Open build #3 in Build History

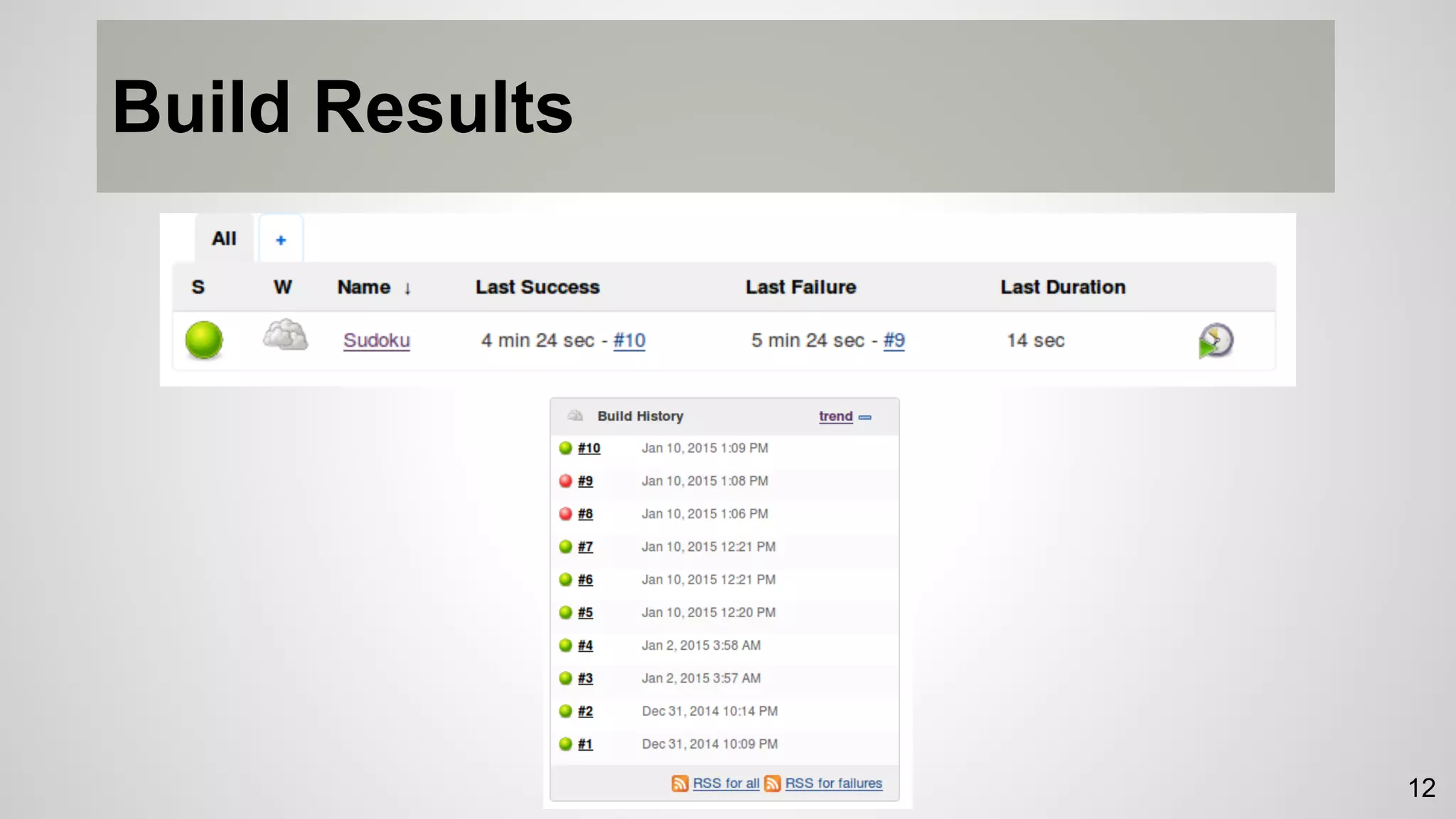click(x=585, y=678)
